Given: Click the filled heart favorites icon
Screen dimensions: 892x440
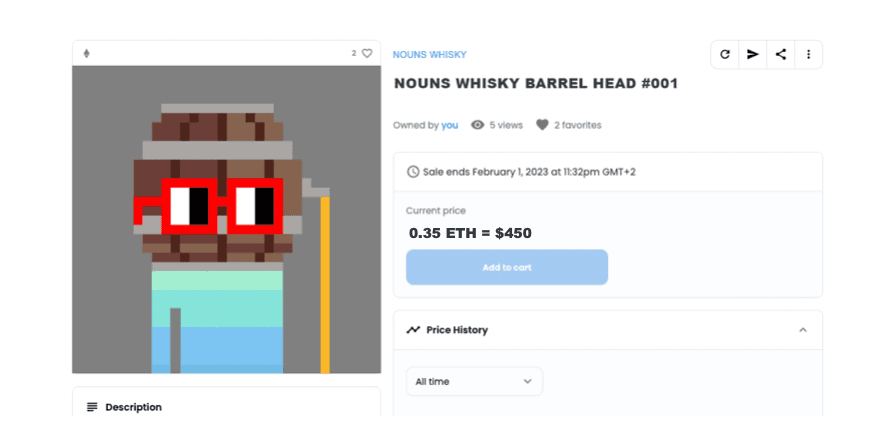Looking at the screenshot, I should [x=542, y=125].
